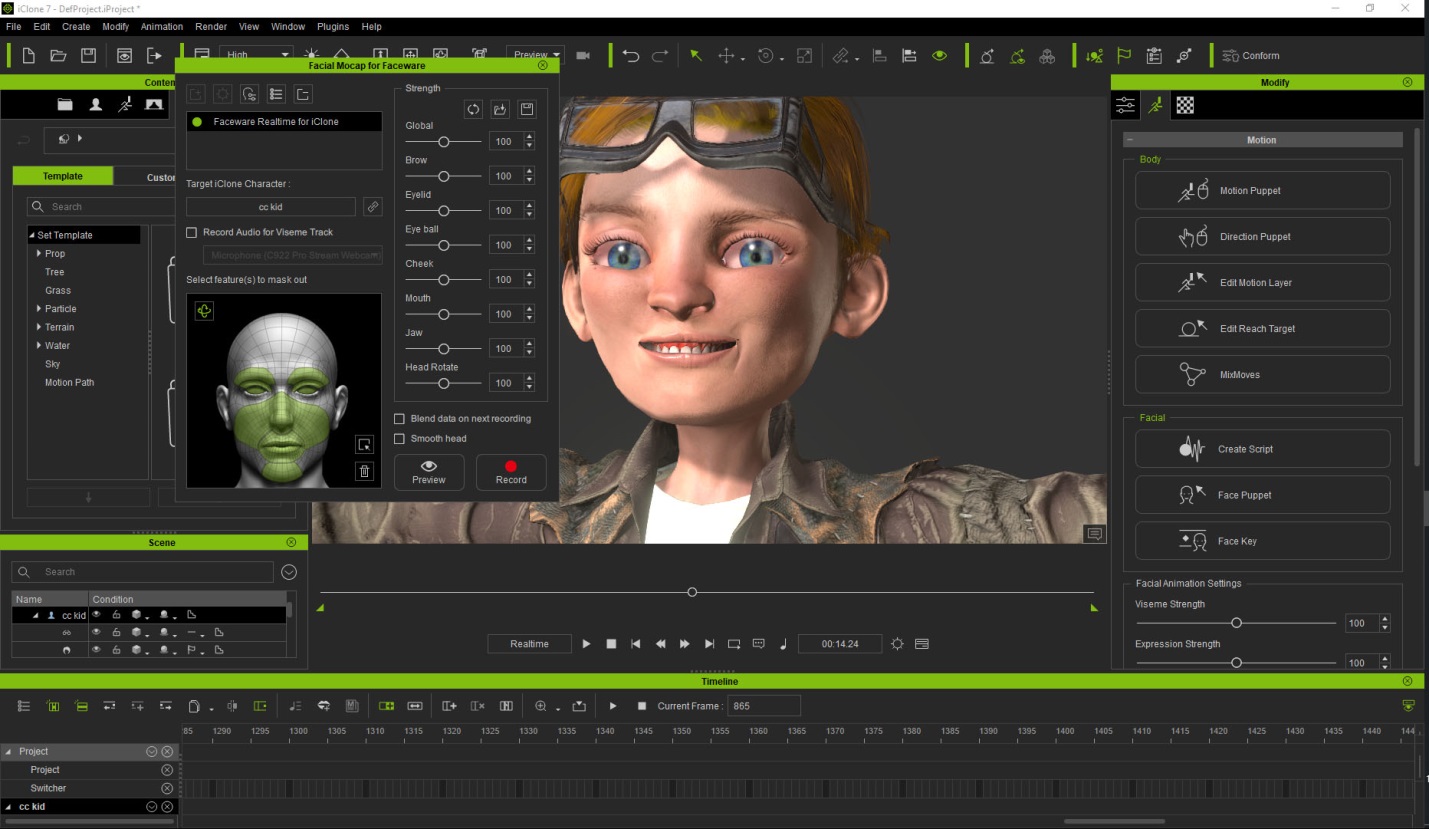Enable Smooth head option

click(399, 438)
